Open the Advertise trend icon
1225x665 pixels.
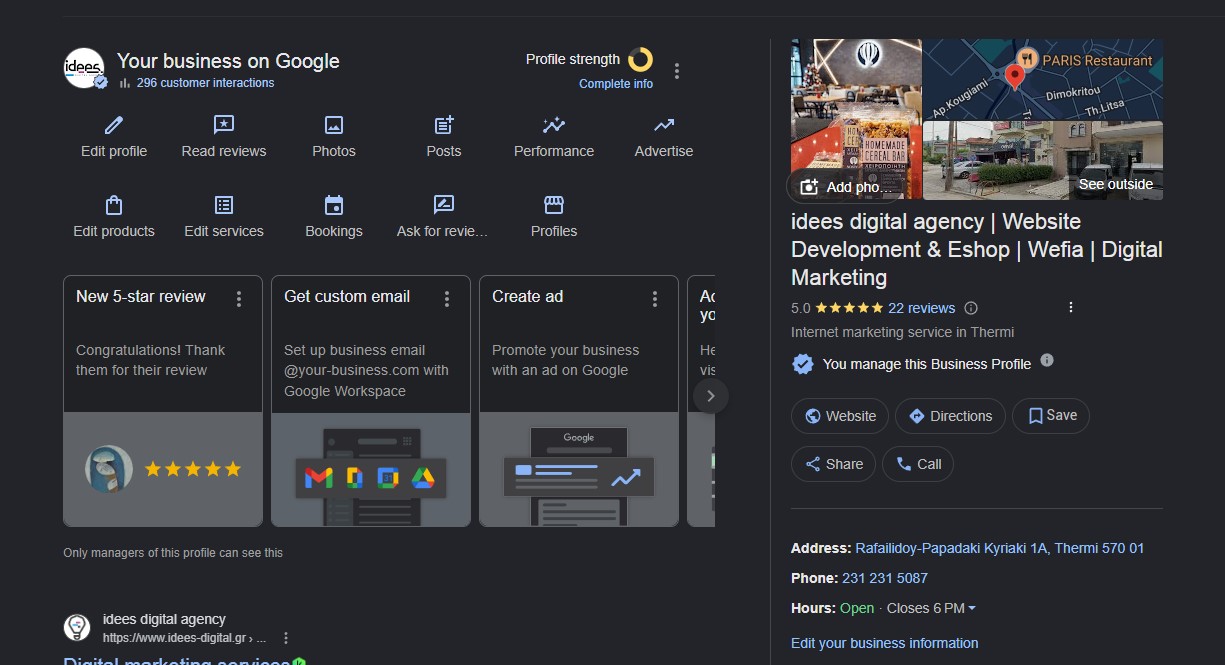click(664, 125)
